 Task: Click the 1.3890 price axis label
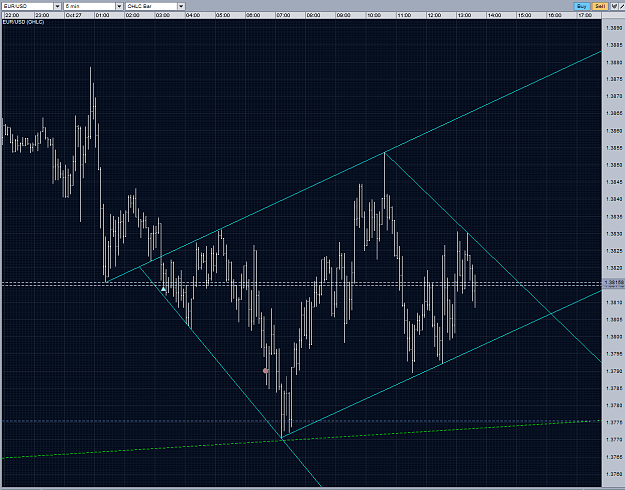614,28
